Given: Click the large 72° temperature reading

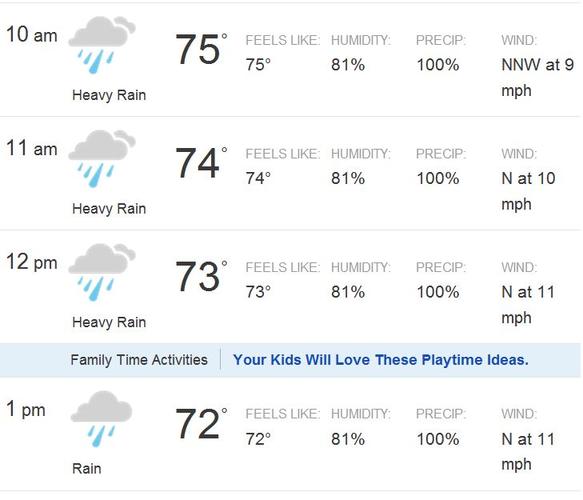Looking at the screenshot, I should 201,424.
